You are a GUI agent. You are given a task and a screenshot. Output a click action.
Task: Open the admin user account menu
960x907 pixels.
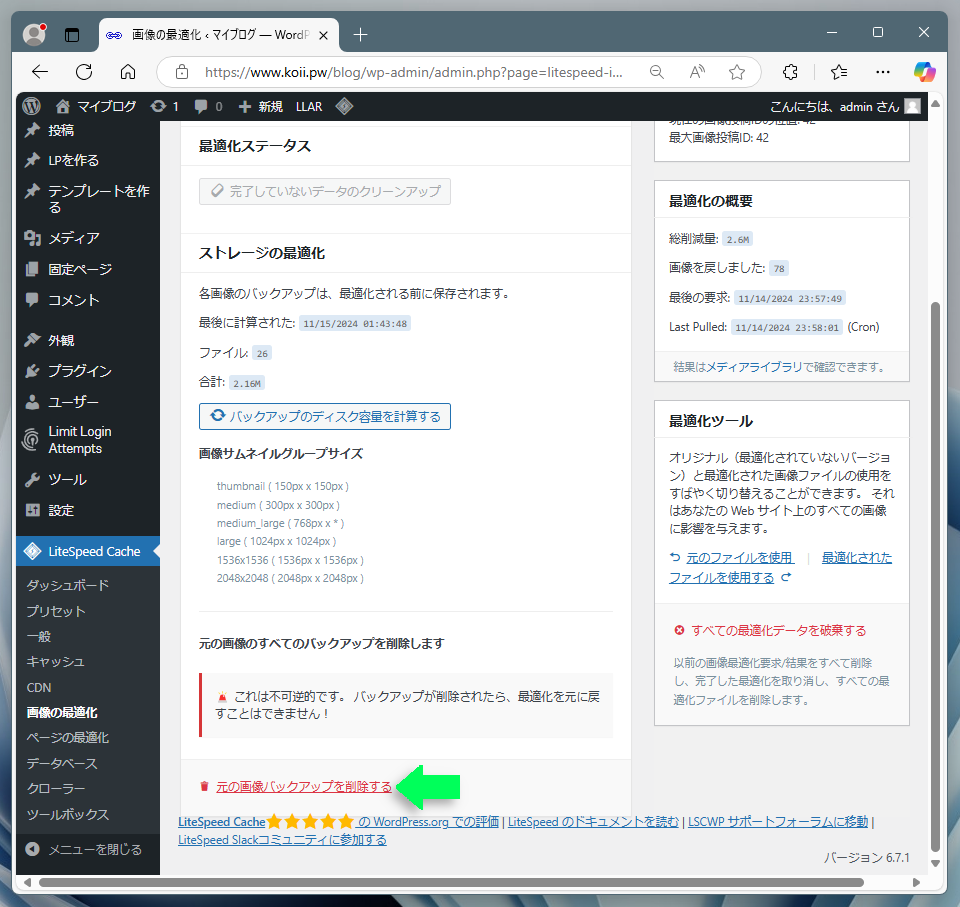click(845, 107)
